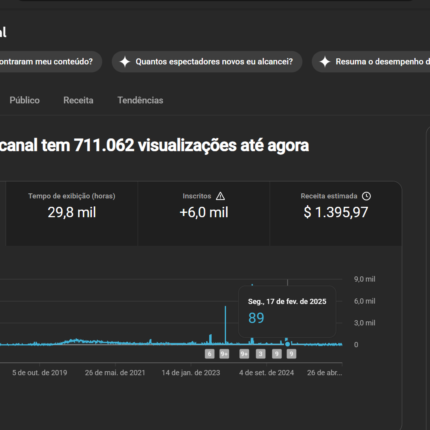Click the "4 de set. de 2024" date label
Screen dimensions: 430x430
(x=266, y=373)
